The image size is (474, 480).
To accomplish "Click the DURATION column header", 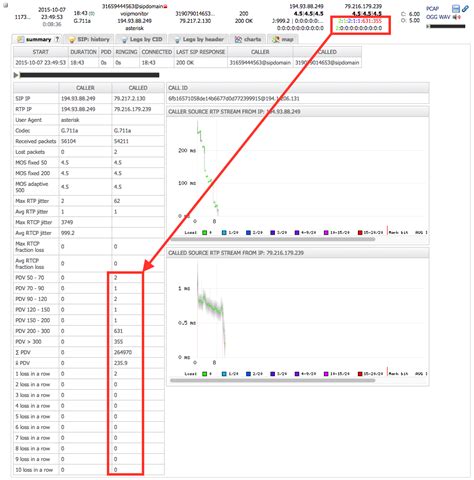I will (83, 52).
